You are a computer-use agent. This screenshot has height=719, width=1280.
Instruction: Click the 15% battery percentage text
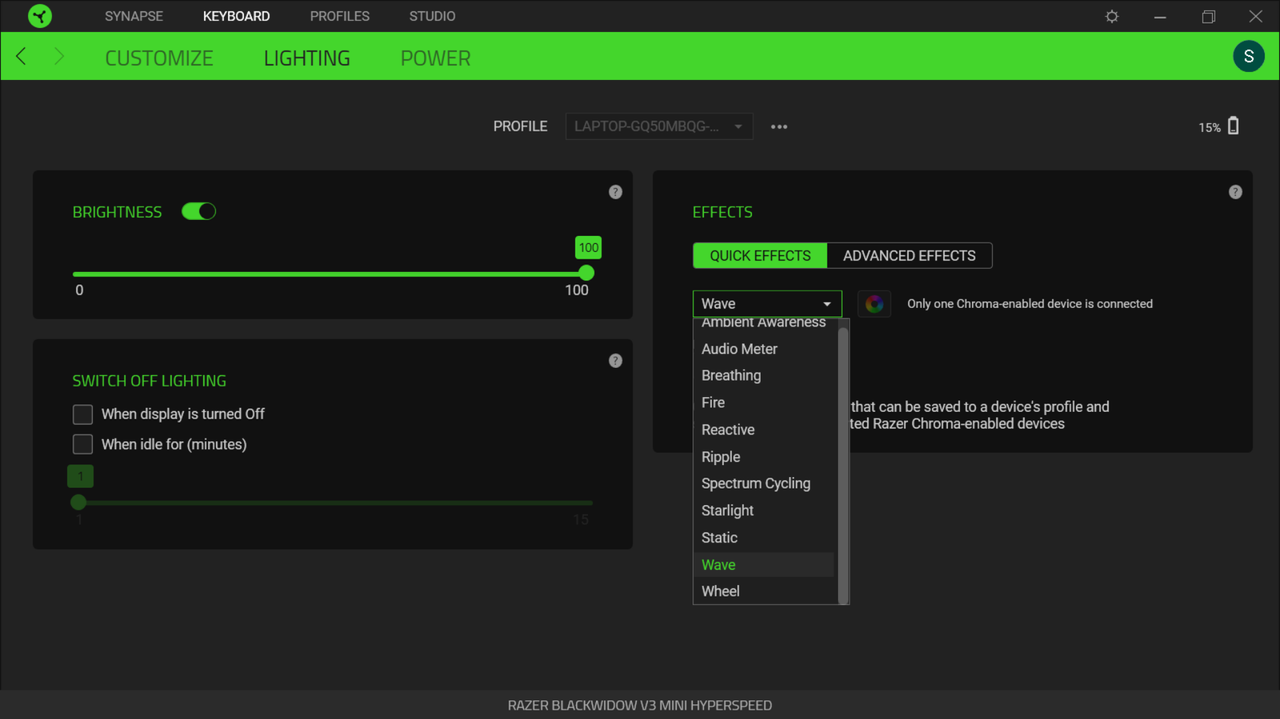pyautogui.click(x=1209, y=128)
